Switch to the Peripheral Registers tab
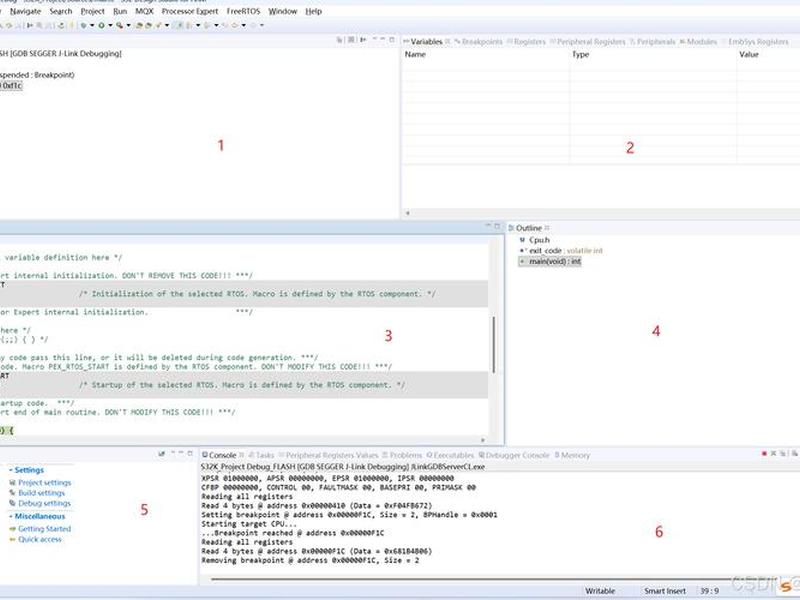 587,41
